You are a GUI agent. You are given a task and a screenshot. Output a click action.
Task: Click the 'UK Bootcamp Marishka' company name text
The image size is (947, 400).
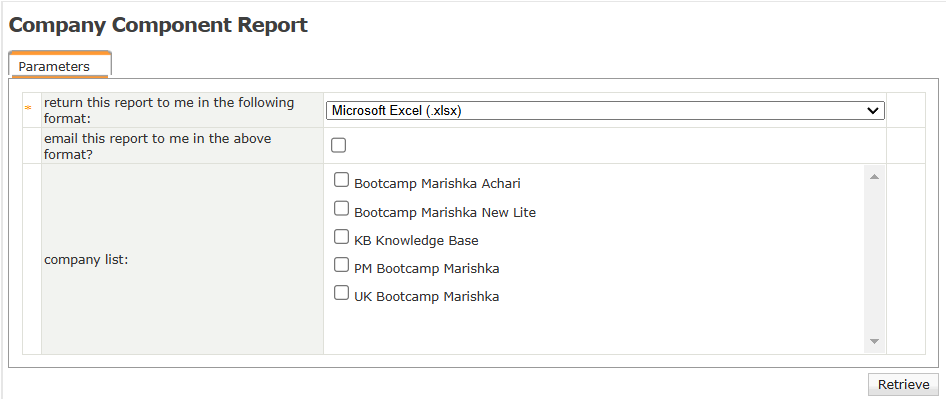click(x=426, y=297)
